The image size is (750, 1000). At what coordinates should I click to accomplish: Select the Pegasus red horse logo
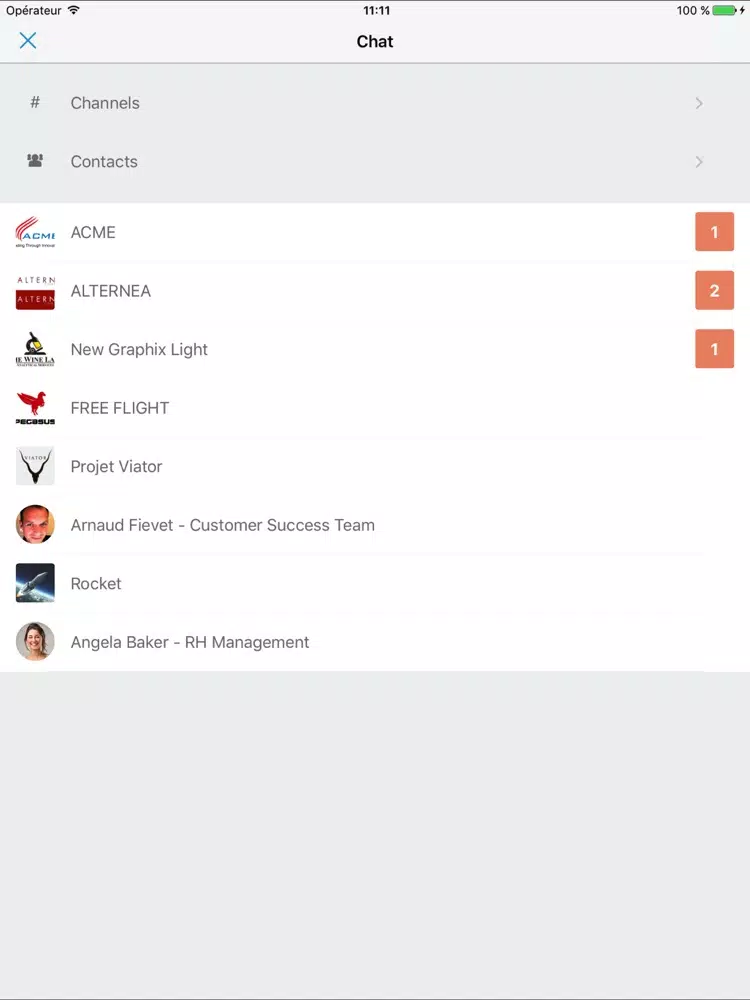[35, 408]
